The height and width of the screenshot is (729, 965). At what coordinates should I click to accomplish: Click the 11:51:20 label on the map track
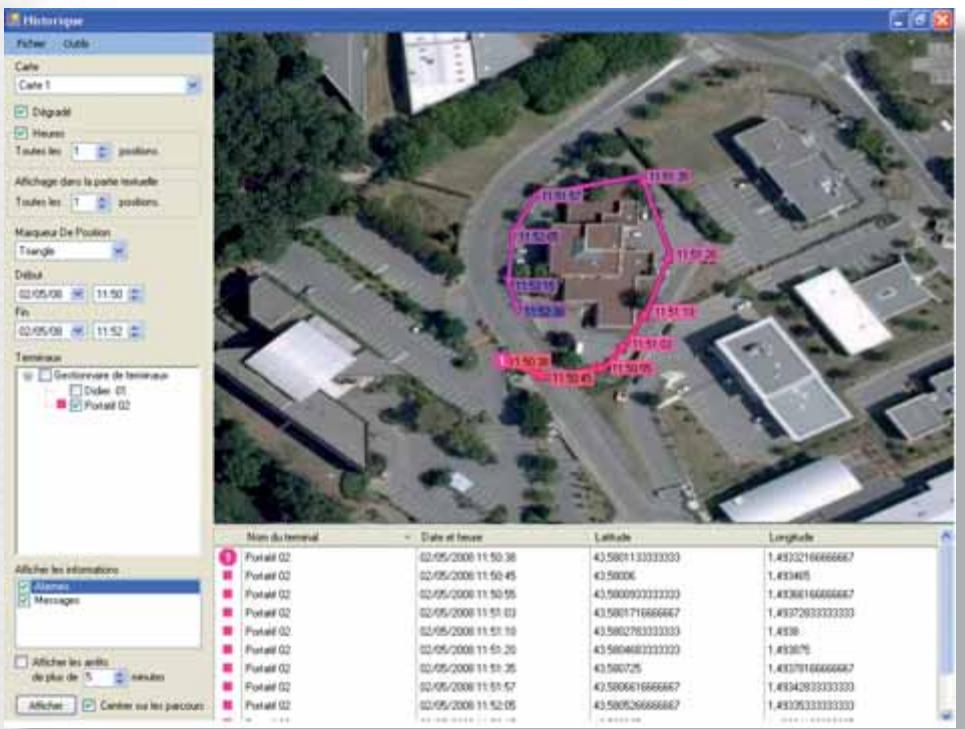[x=697, y=255]
